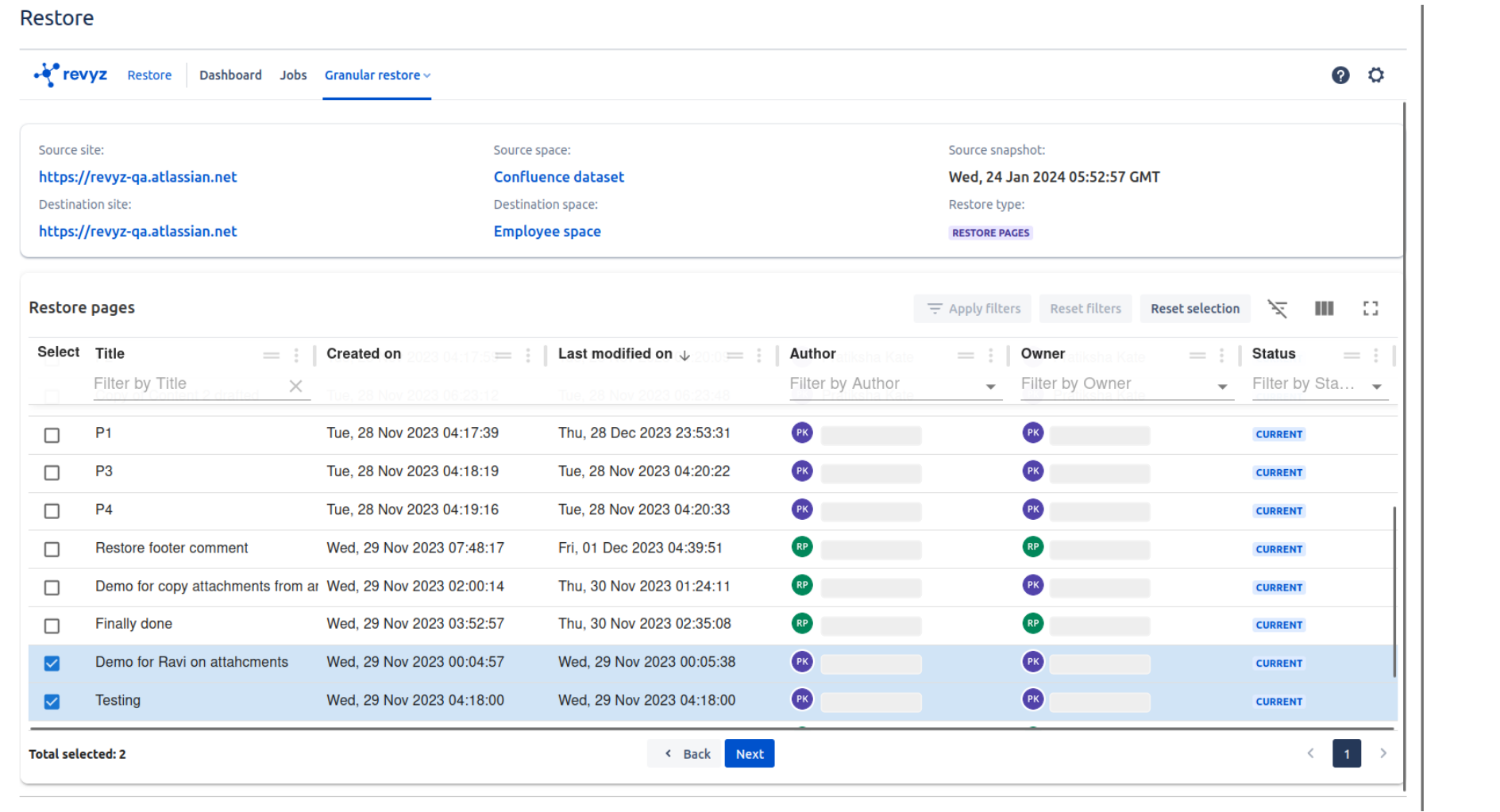
Task: Open Status column three-dot menu
Action: (1376, 355)
